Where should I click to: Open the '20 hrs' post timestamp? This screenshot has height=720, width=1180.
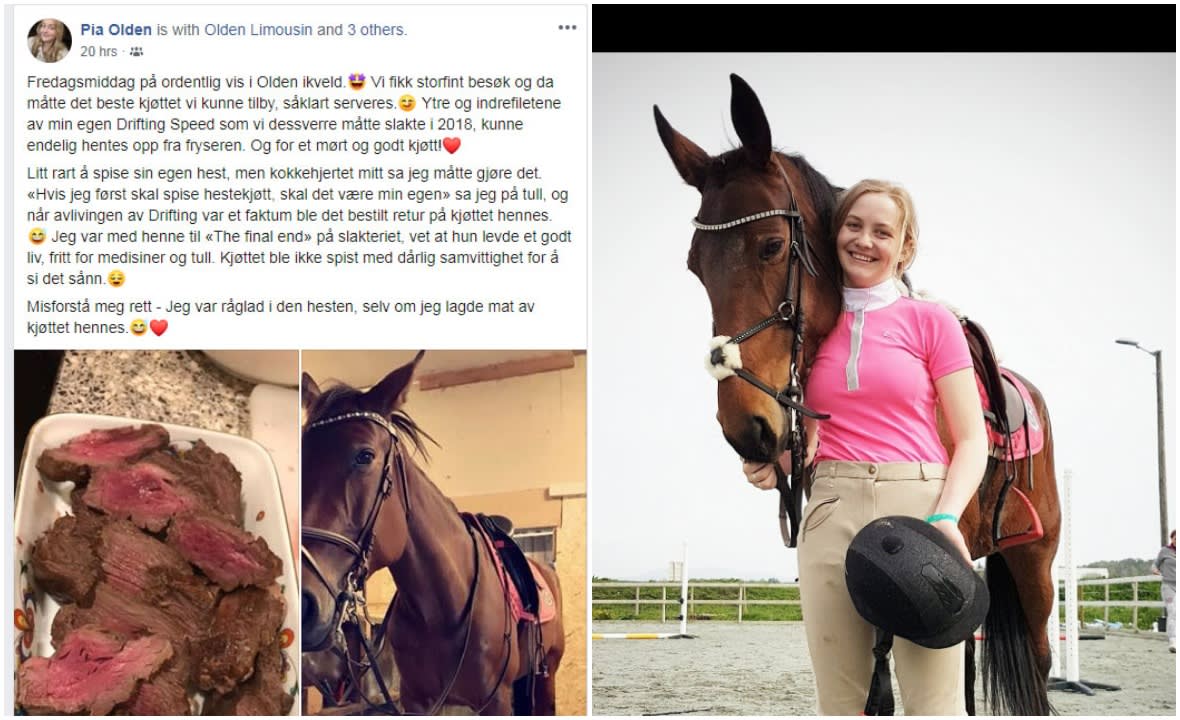click(x=99, y=52)
